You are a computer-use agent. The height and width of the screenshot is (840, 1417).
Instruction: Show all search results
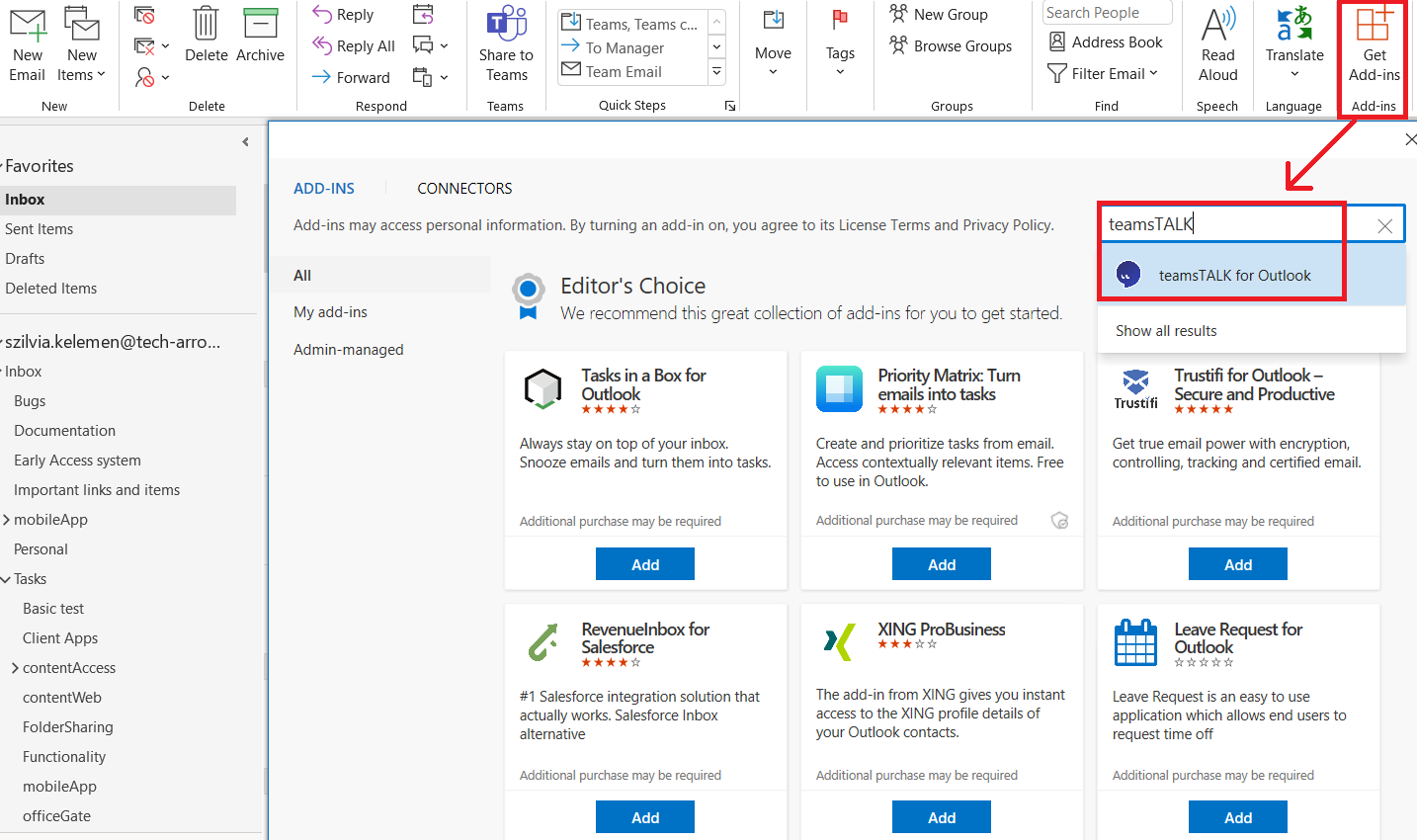(x=1166, y=331)
